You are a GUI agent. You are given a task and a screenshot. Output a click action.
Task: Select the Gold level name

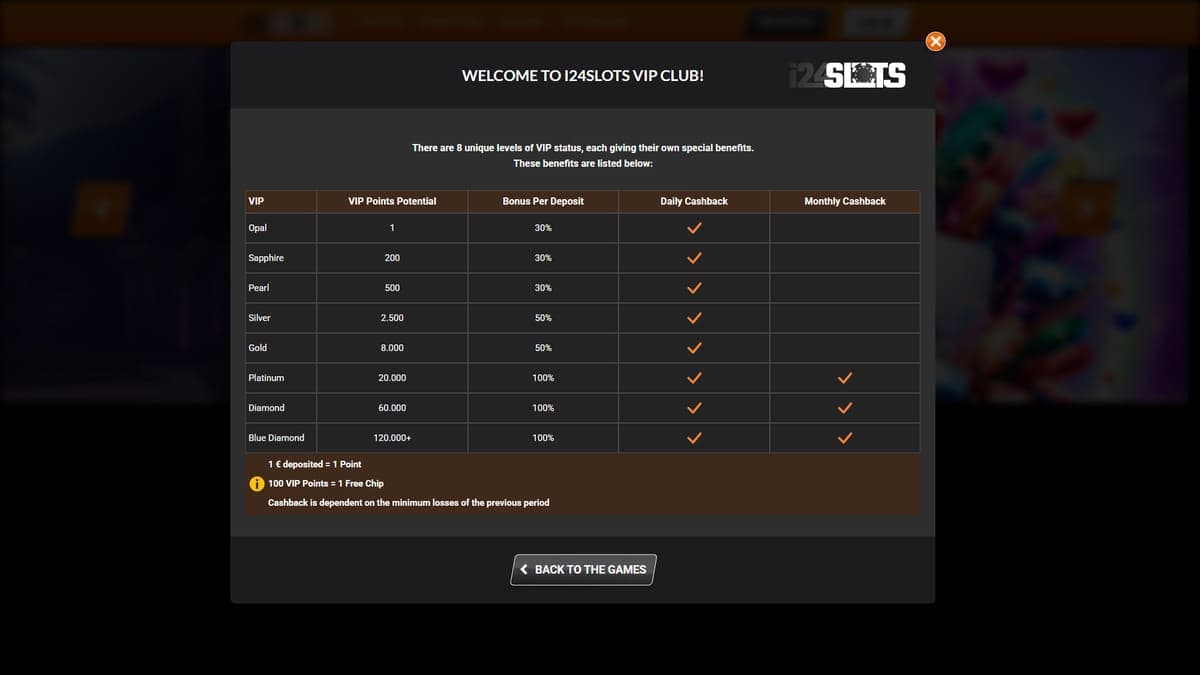coord(257,348)
